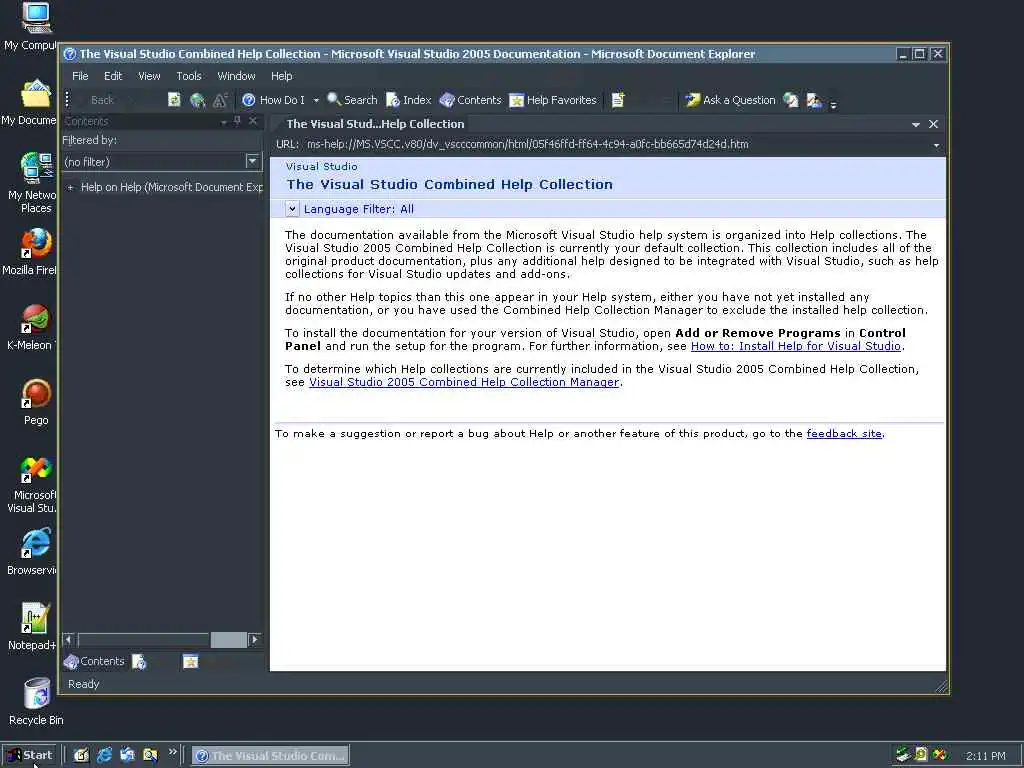Open the Contents pane window position dropdown

pos(224,122)
